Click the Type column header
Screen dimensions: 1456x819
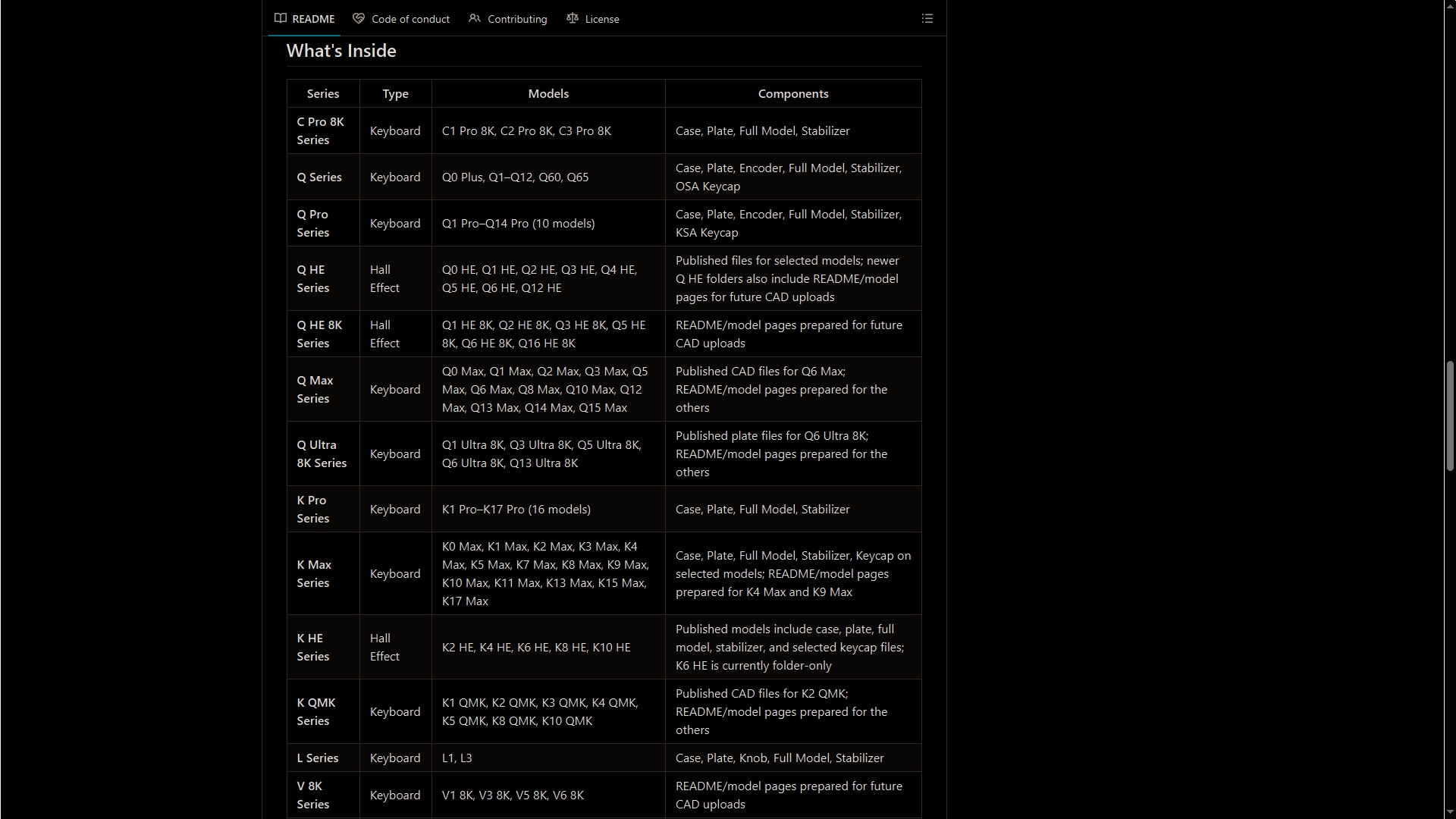[x=395, y=93]
